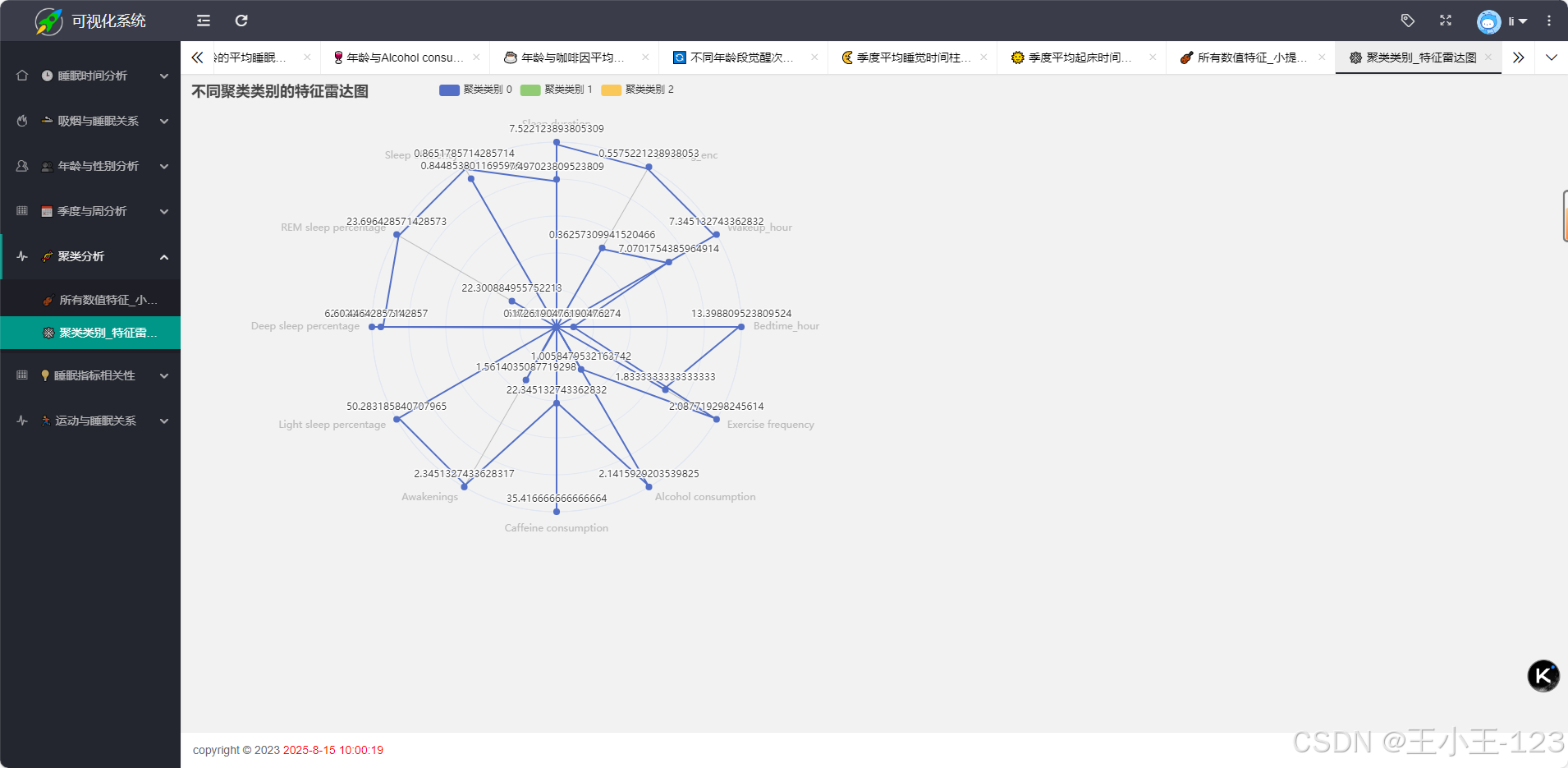Viewport: 1568px width, 768px height.
Task: Toggle fullscreen mode icon
Action: [x=1446, y=21]
